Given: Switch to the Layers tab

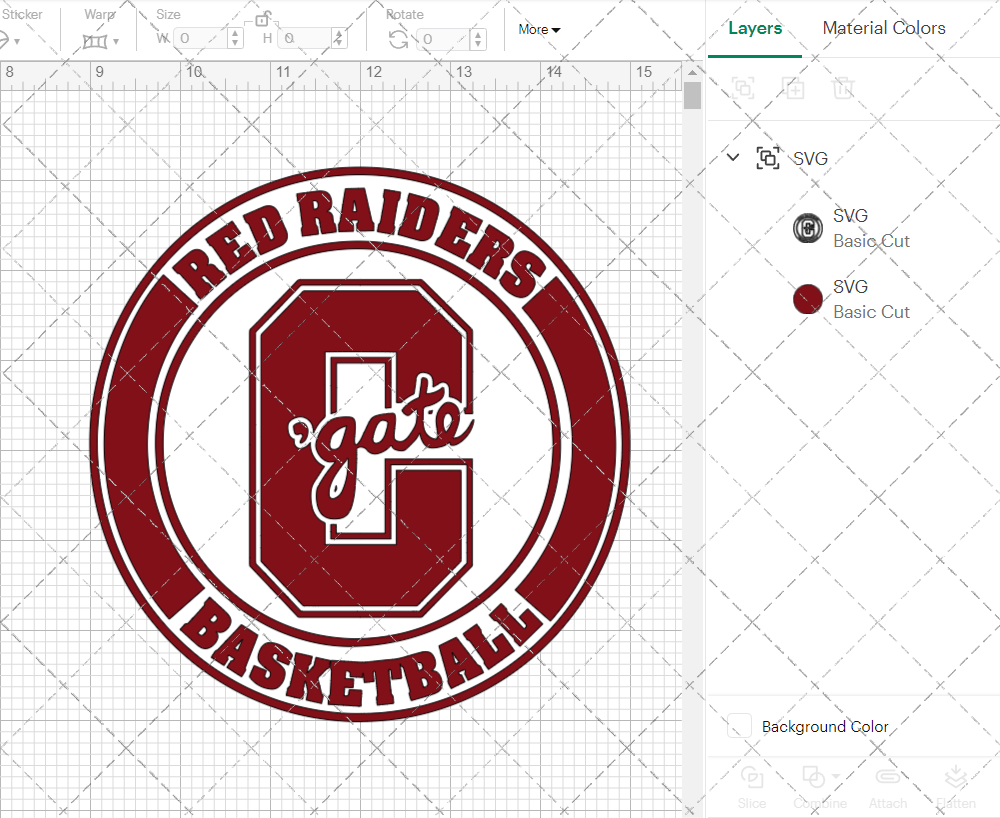Looking at the screenshot, I should (754, 28).
